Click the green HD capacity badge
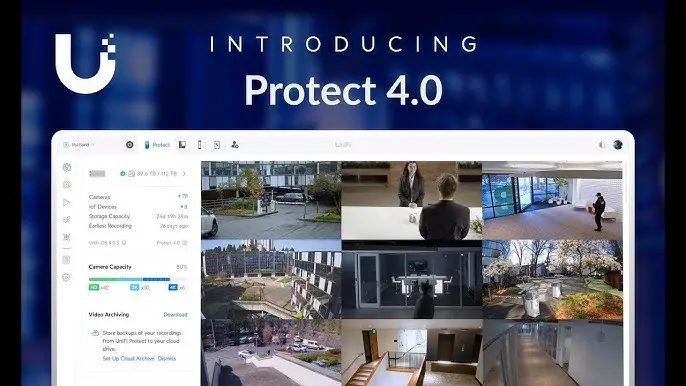This screenshot has width=686, height=386. (x=94, y=288)
